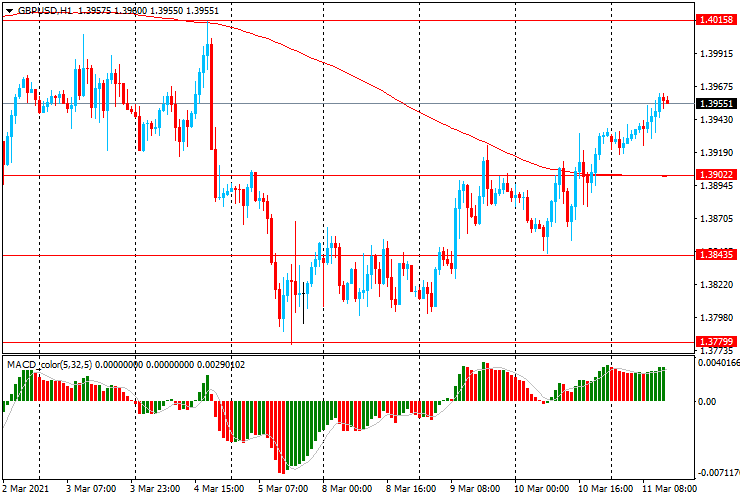Click the 10 Mar 16:00 time label

(605, 488)
